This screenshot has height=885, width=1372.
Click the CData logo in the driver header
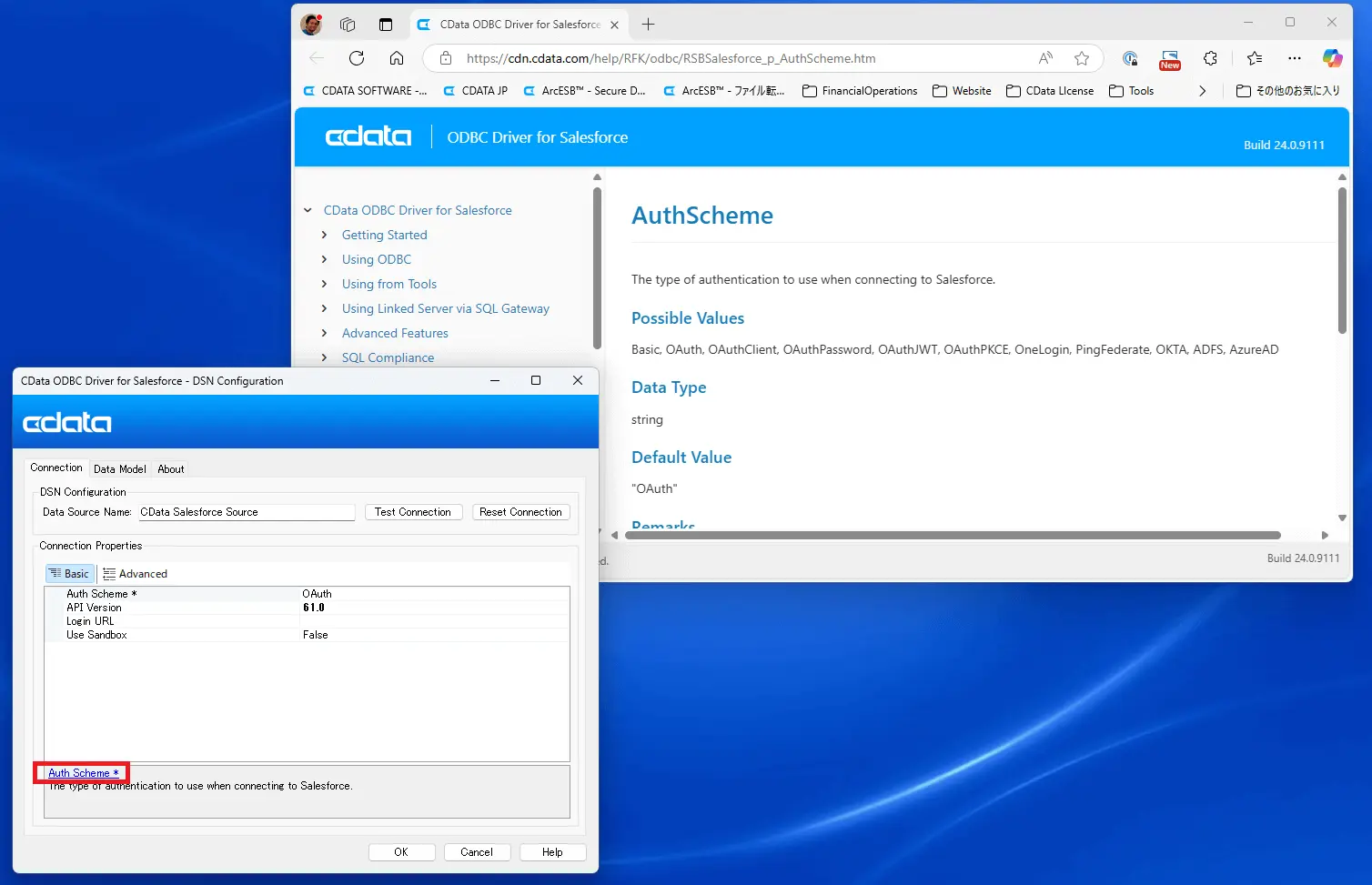[368, 136]
